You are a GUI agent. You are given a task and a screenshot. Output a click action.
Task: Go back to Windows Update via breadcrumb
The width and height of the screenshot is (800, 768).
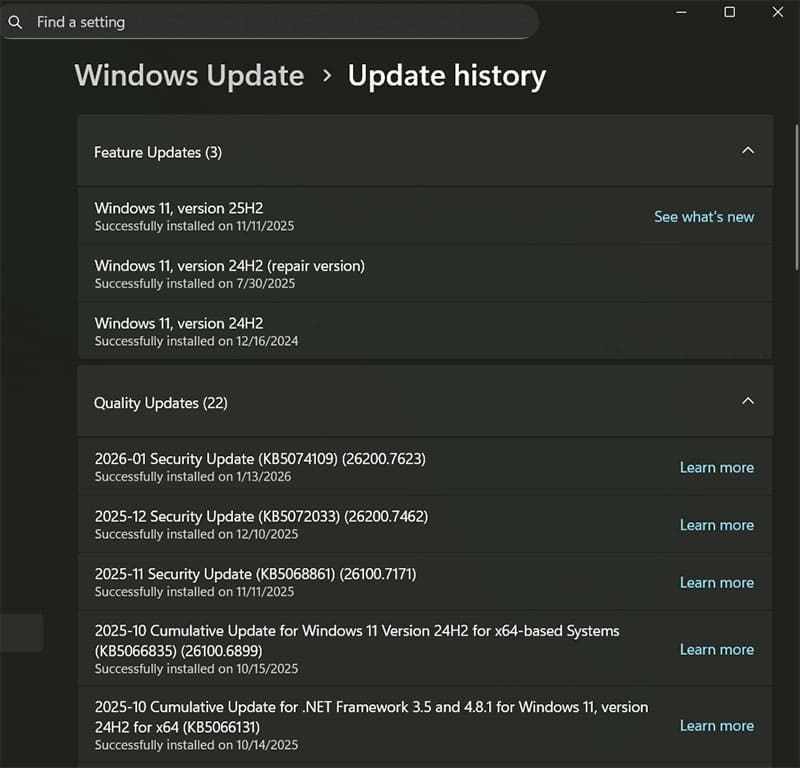[188, 75]
